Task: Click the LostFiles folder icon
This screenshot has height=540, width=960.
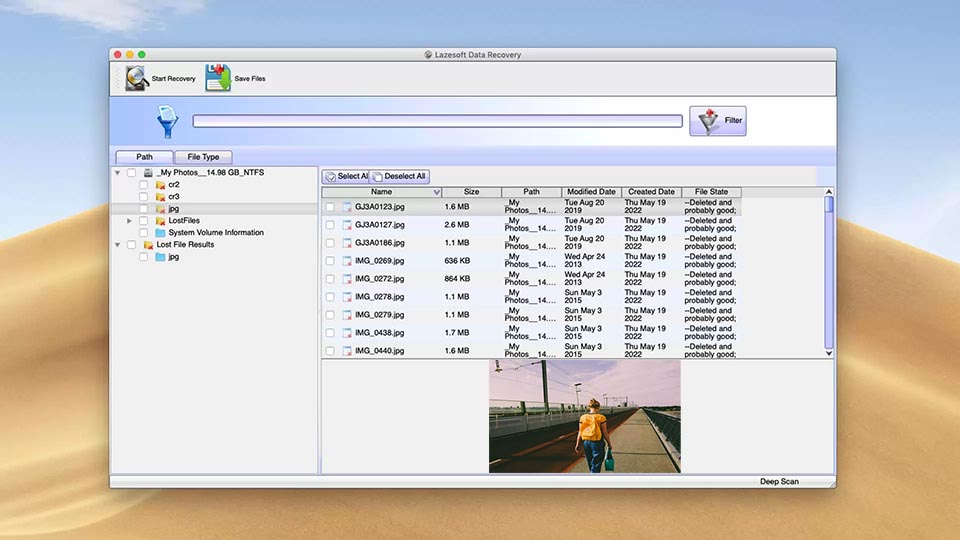Action: [160, 221]
